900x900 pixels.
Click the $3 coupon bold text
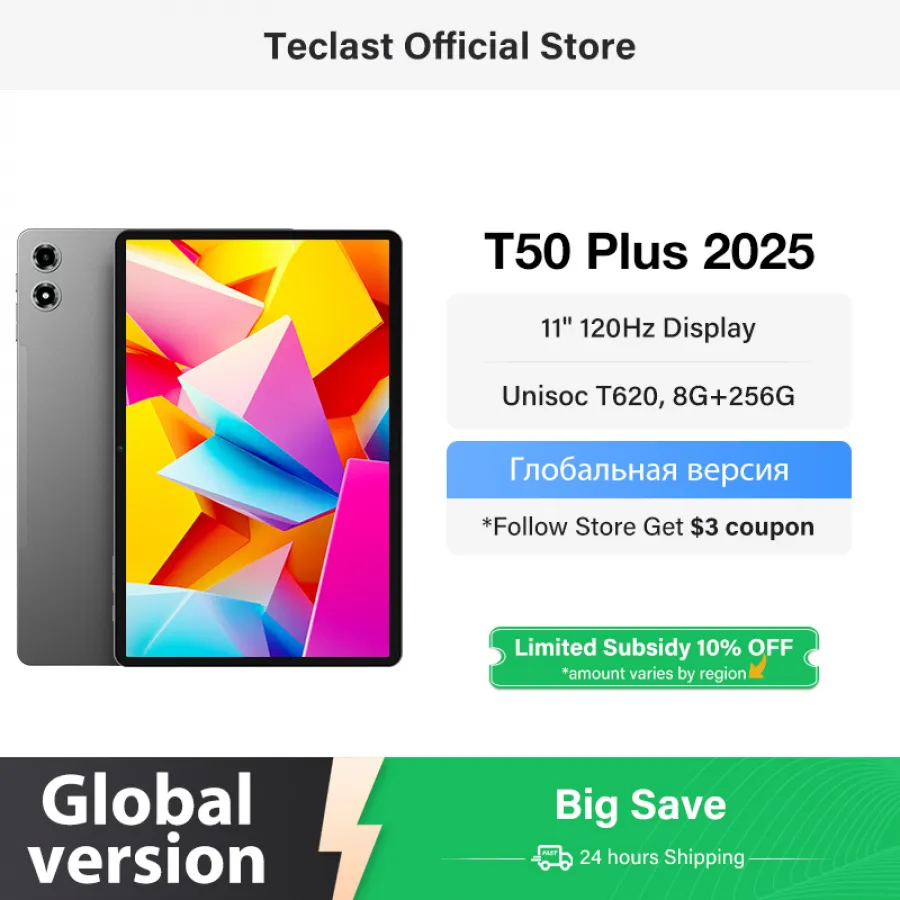[752, 526]
